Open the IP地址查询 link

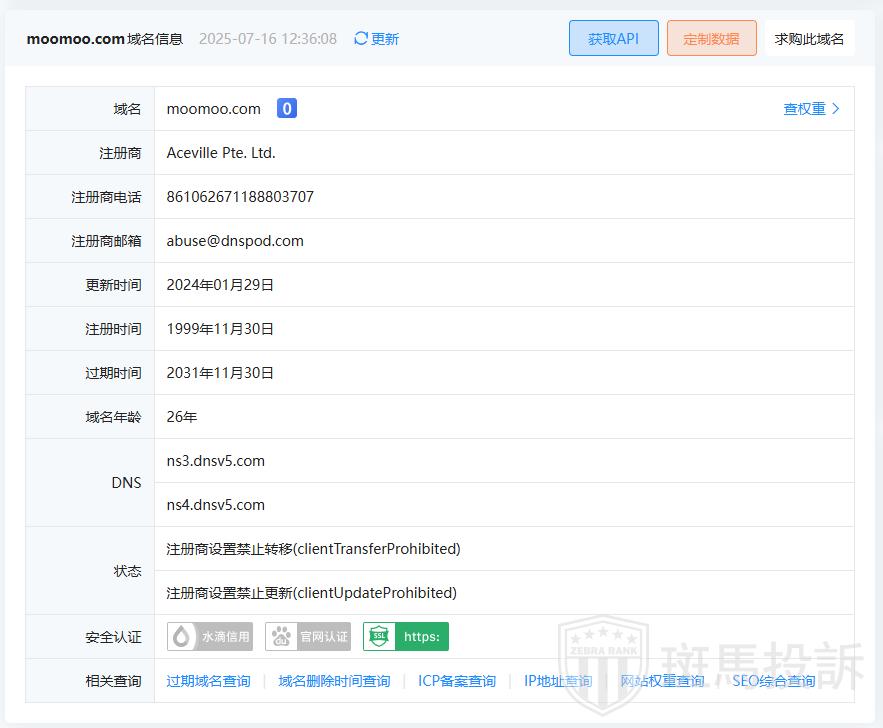click(558, 681)
